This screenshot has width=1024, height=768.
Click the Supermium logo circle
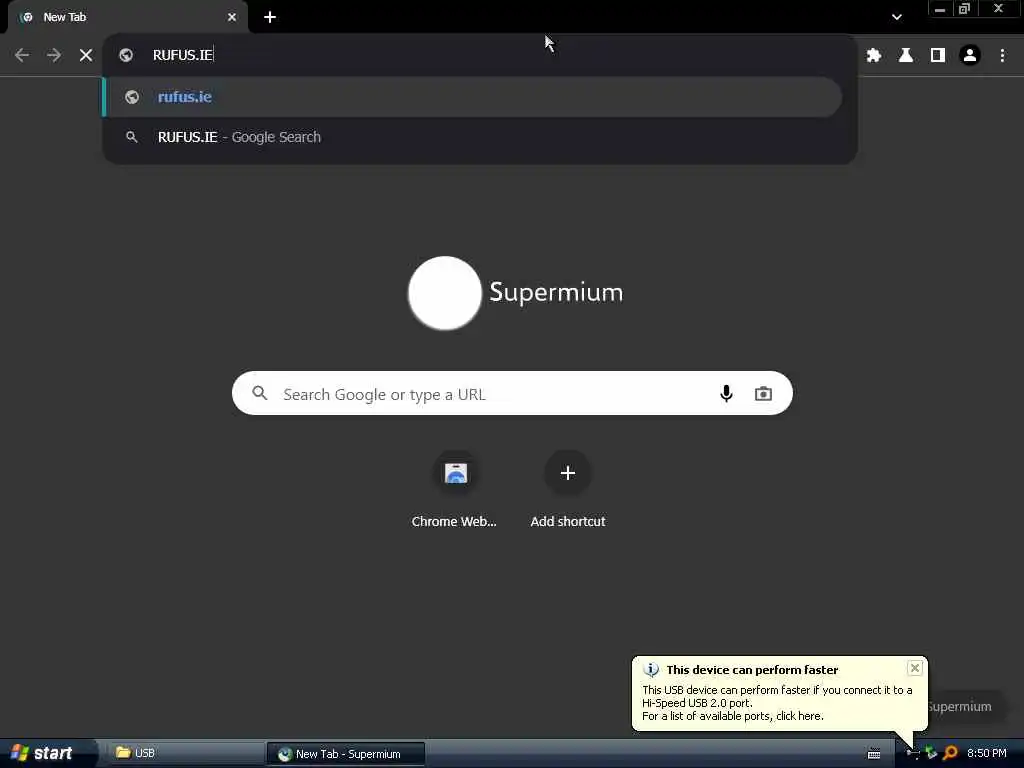click(445, 293)
